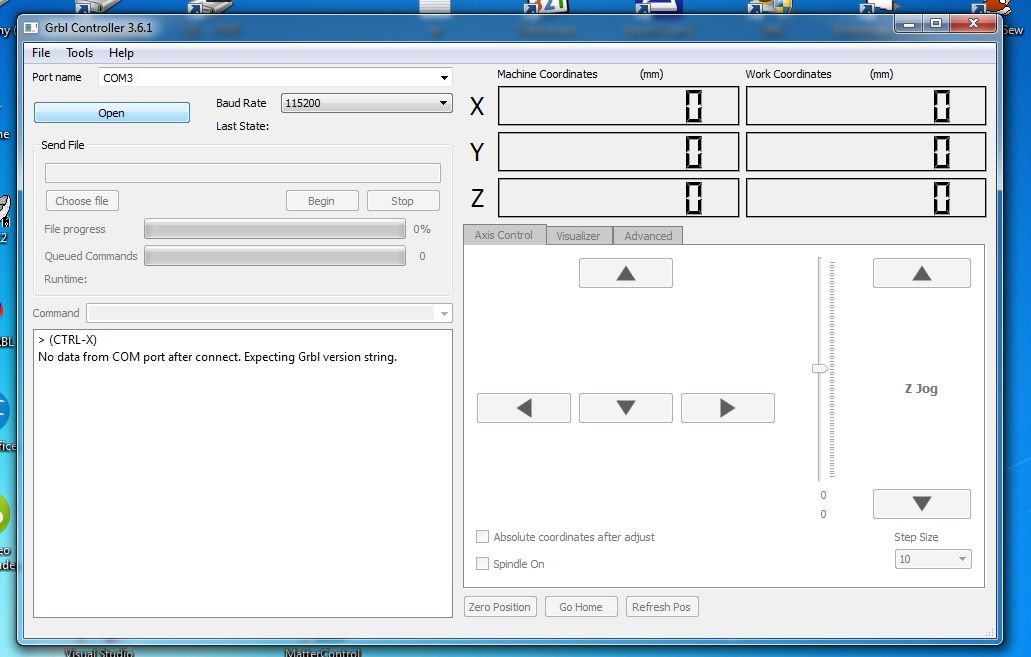The image size is (1031, 657).
Task: Switch to the Advanced tab
Action: click(x=648, y=235)
